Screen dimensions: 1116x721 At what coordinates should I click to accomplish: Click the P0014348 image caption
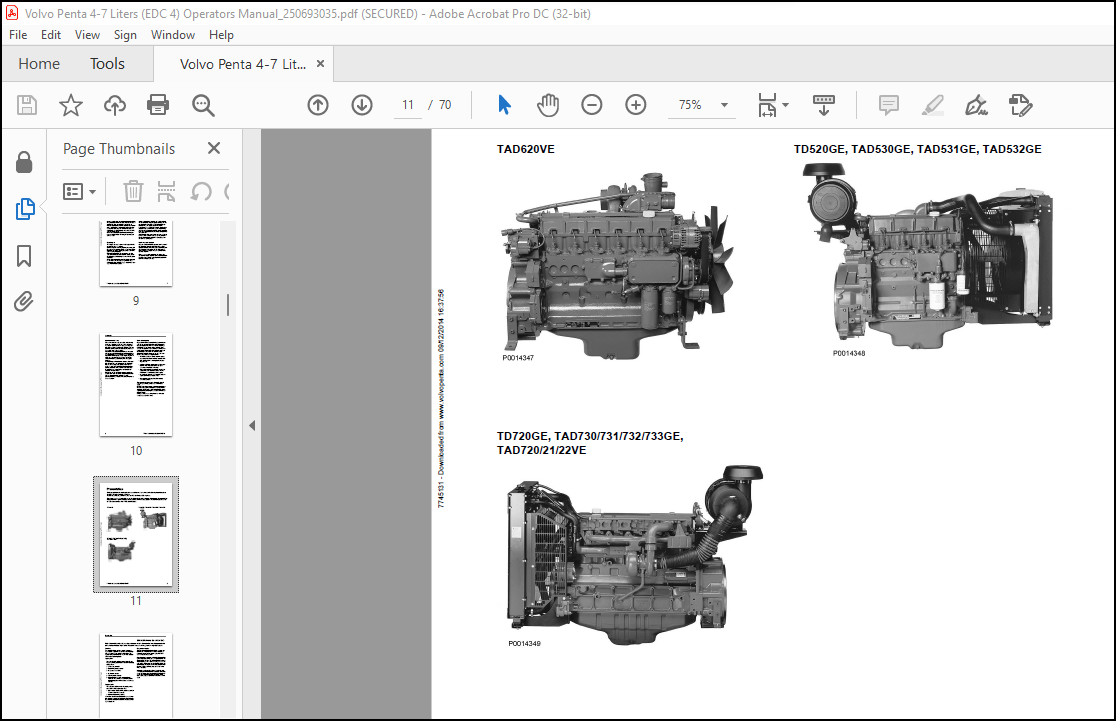coord(849,353)
